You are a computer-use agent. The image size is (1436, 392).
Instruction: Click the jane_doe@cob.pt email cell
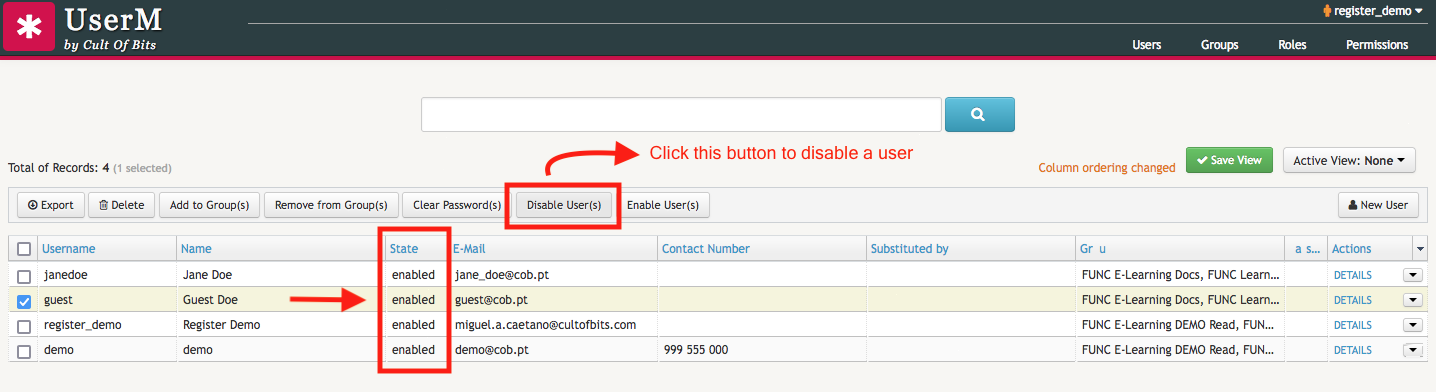pyautogui.click(x=502, y=275)
